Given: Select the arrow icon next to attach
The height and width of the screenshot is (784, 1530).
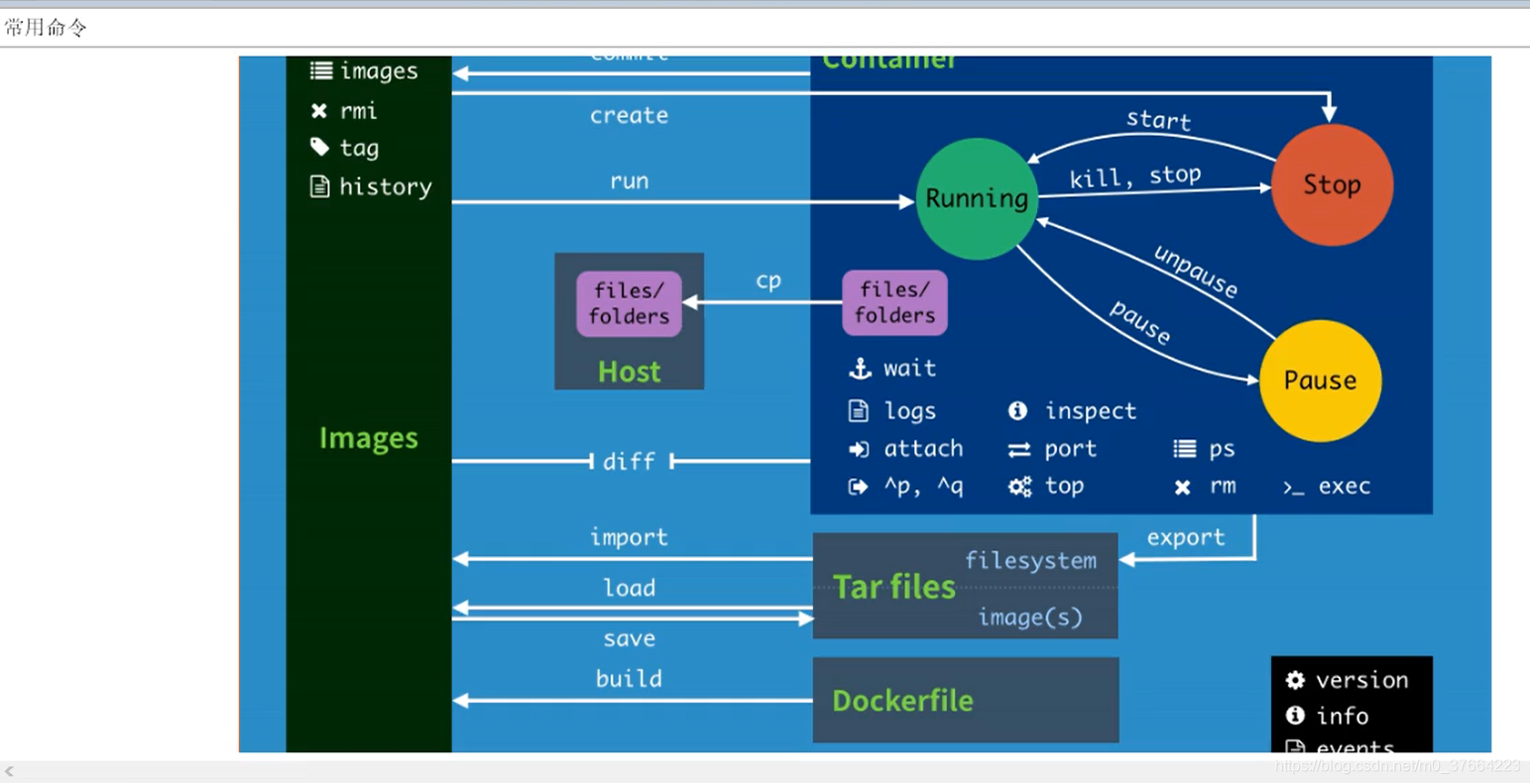Looking at the screenshot, I should (859, 449).
